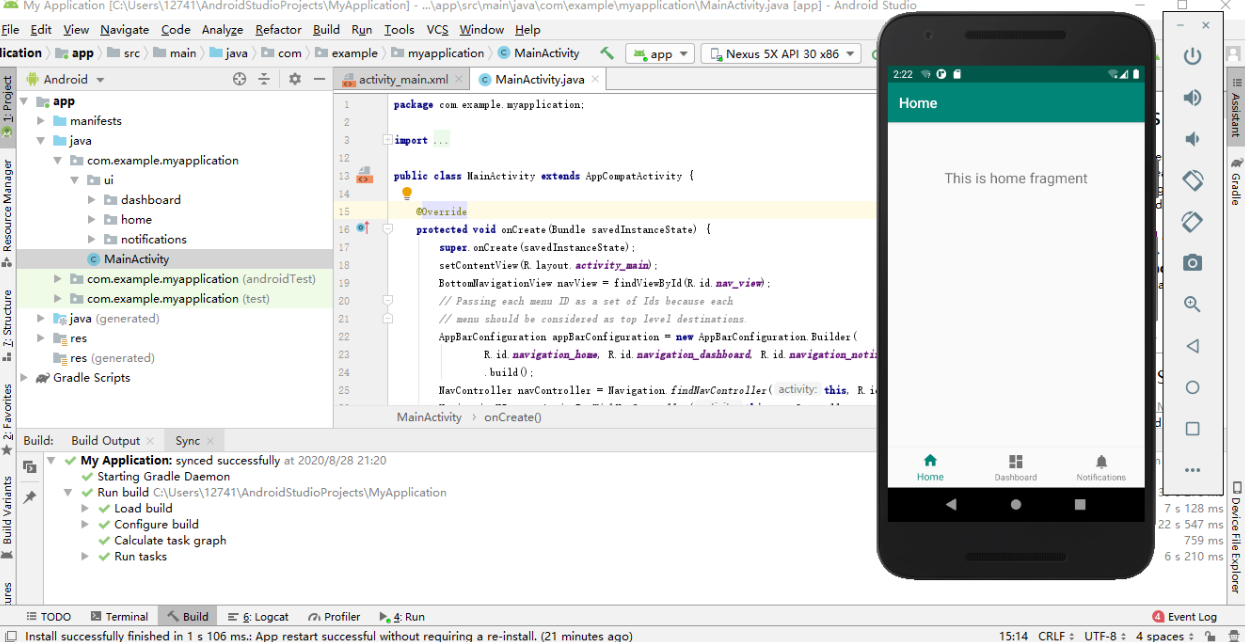The height and width of the screenshot is (642, 1245).
Task: Open emulator extended controls (three dots)
Action: click(1192, 470)
